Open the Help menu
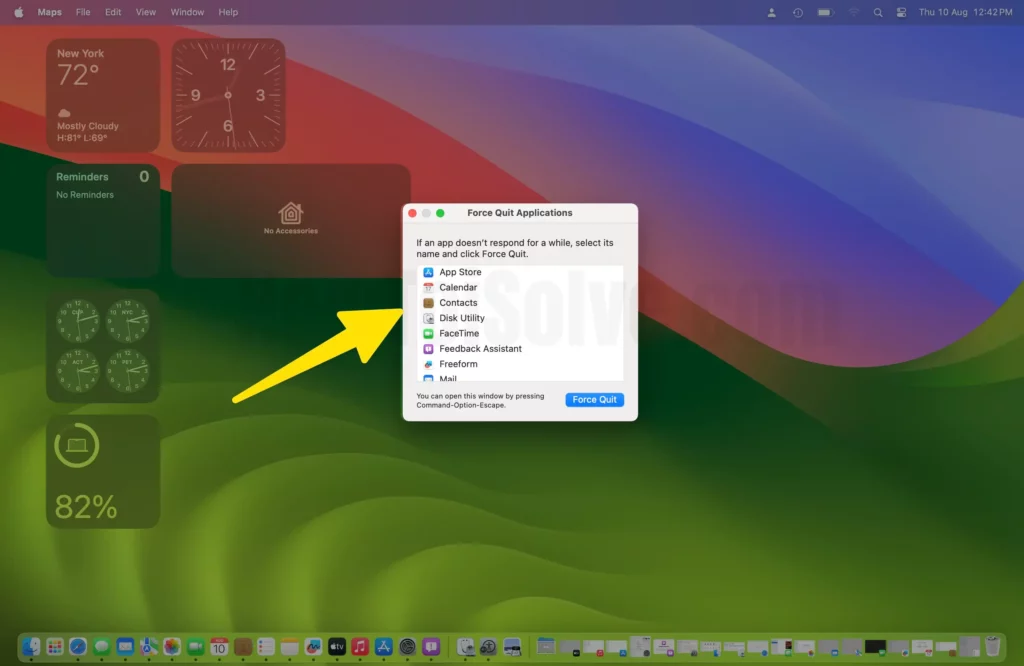The width and height of the screenshot is (1024, 666). [228, 12]
